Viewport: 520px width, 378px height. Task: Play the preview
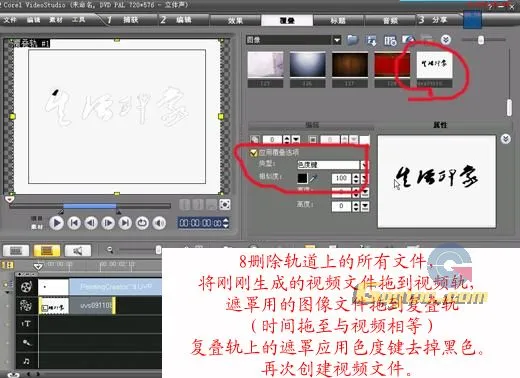tap(56, 223)
